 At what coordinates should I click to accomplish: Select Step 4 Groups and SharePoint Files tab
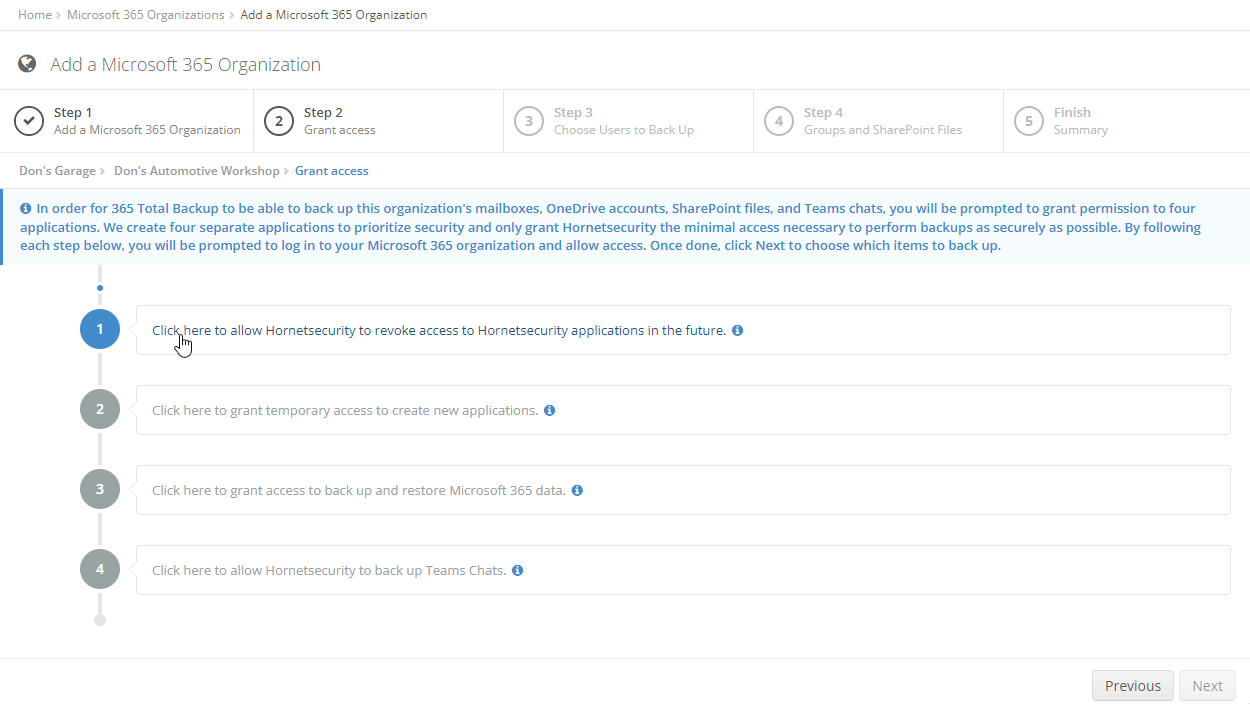pos(878,121)
